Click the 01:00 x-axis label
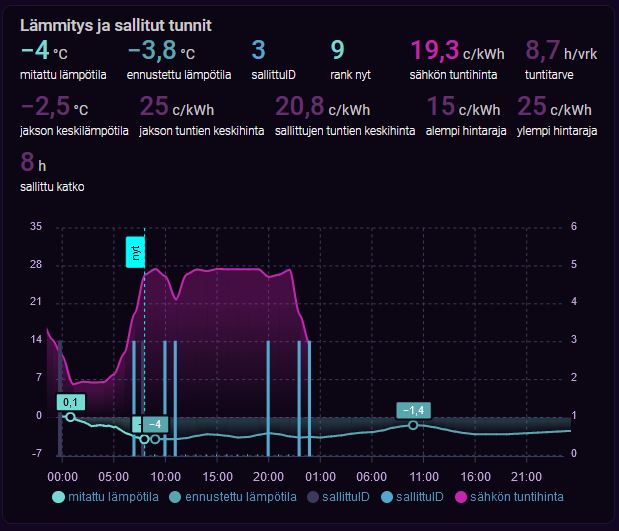Image resolution: width=619 pixels, height=531 pixels. pyautogui.click(x=321, y=477)
